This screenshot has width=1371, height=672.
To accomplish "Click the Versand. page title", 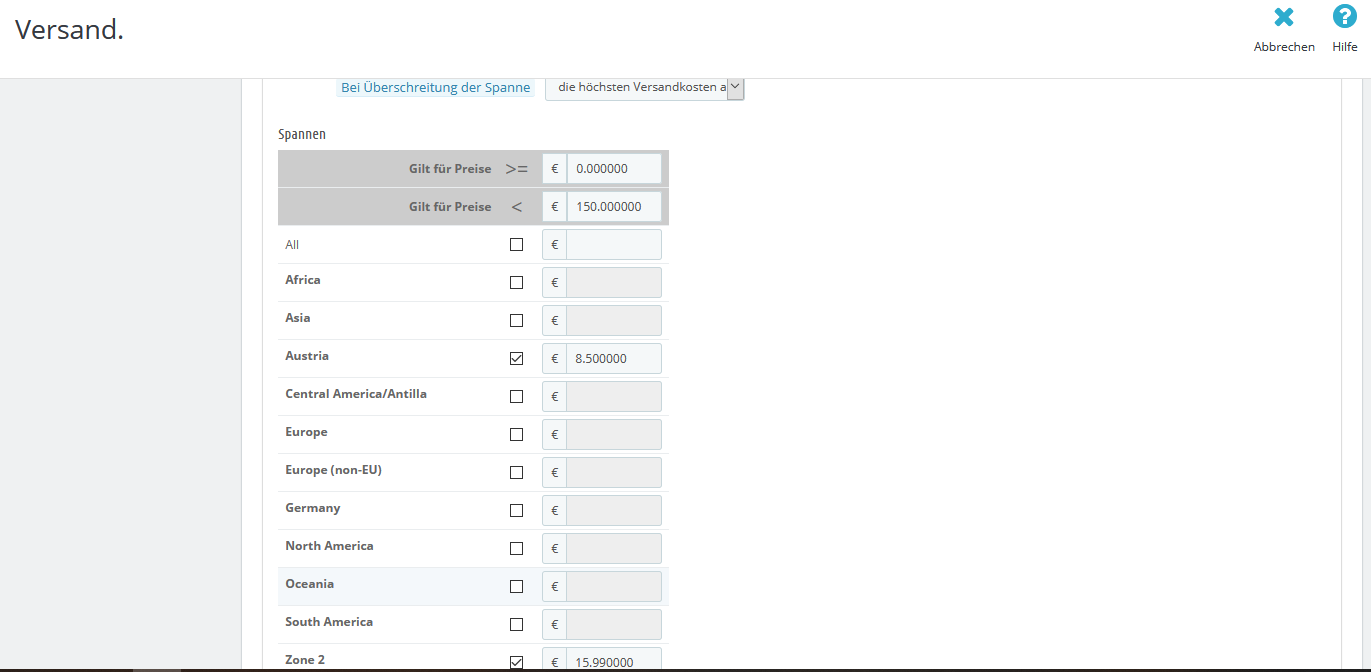I will [x=69, y=30].
